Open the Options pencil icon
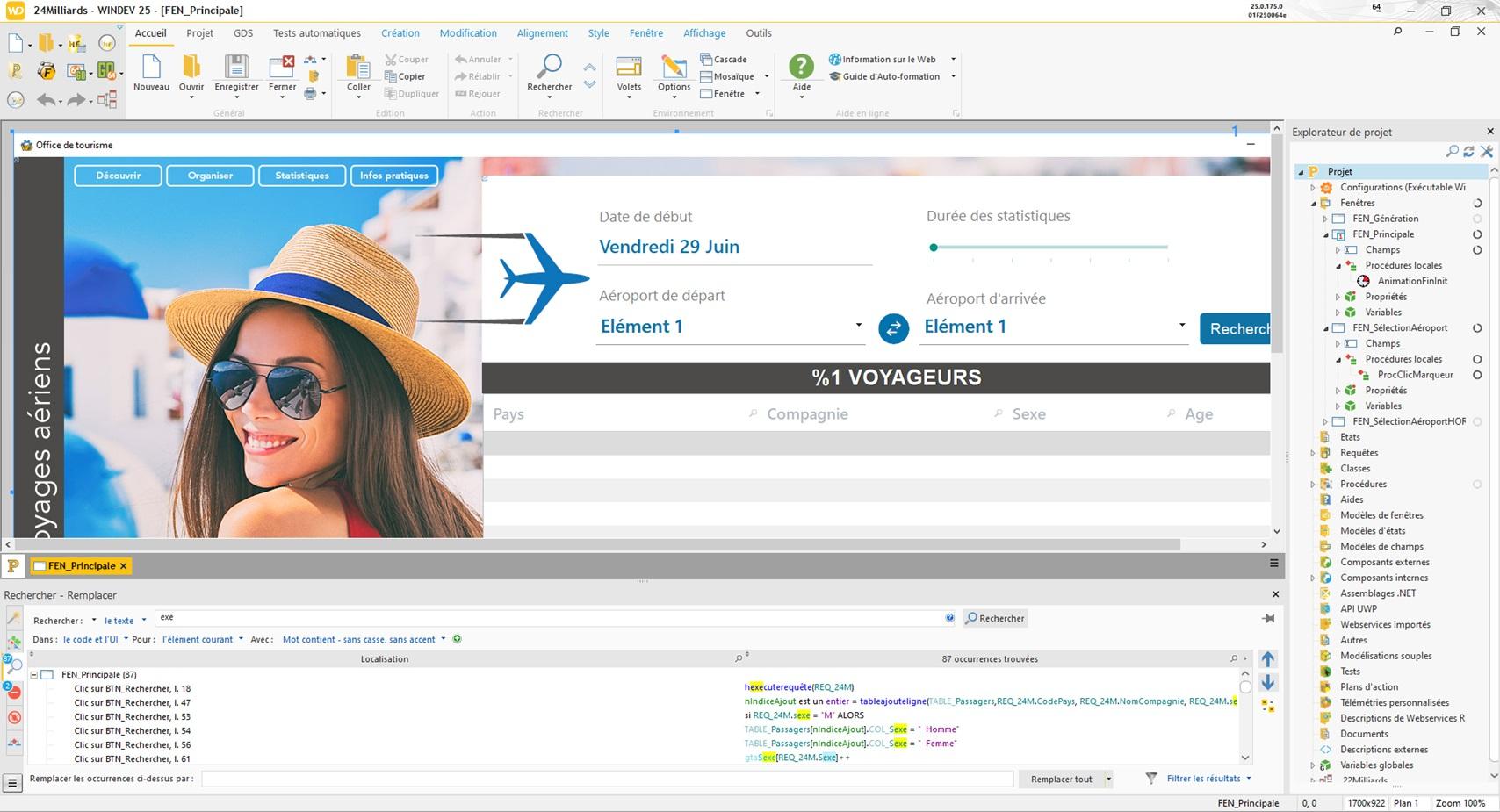This screenshot has height=812, width=1500. (674, 67)
